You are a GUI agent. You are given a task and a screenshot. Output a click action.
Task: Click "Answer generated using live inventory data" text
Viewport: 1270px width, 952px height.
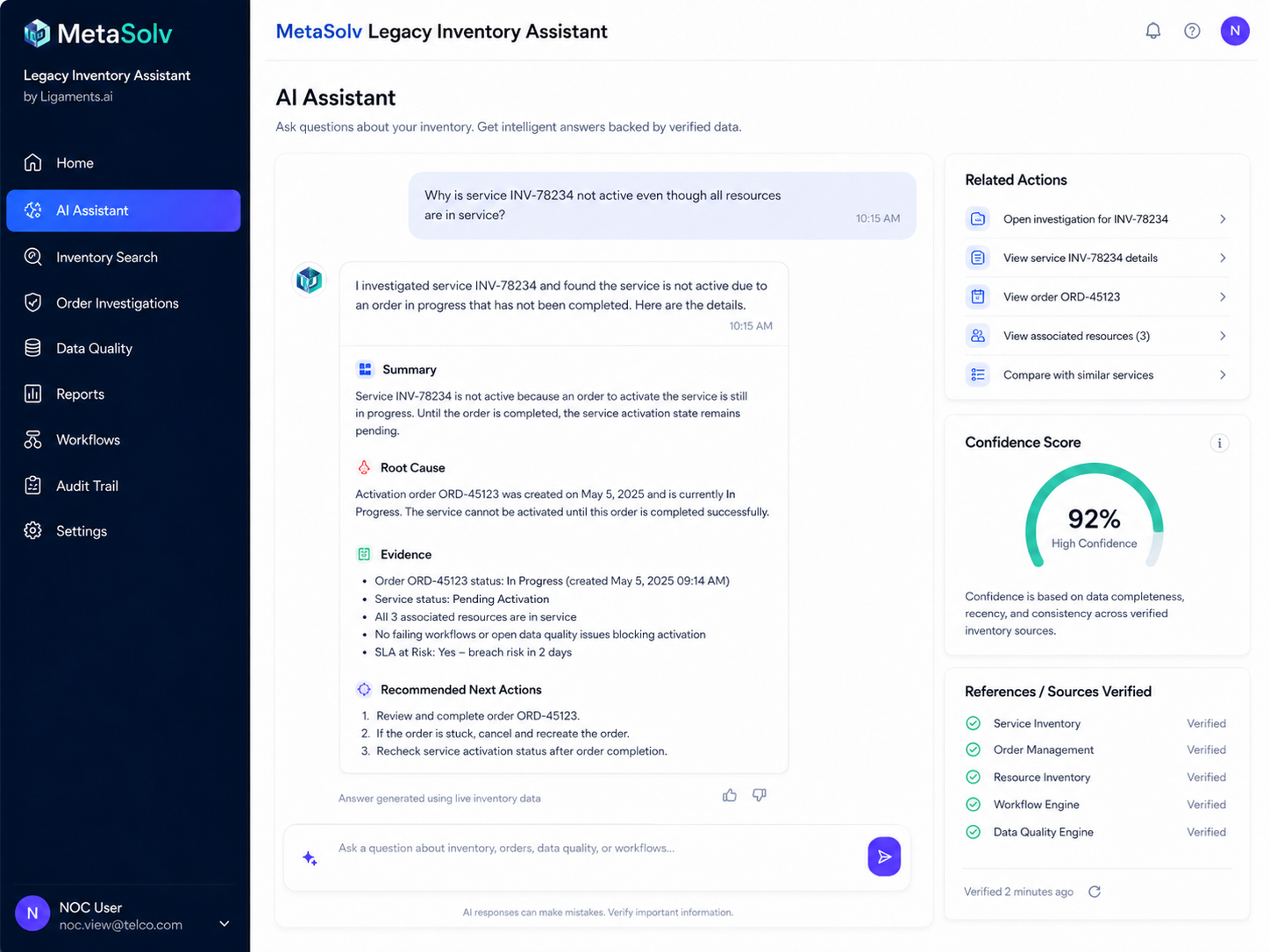439,799
